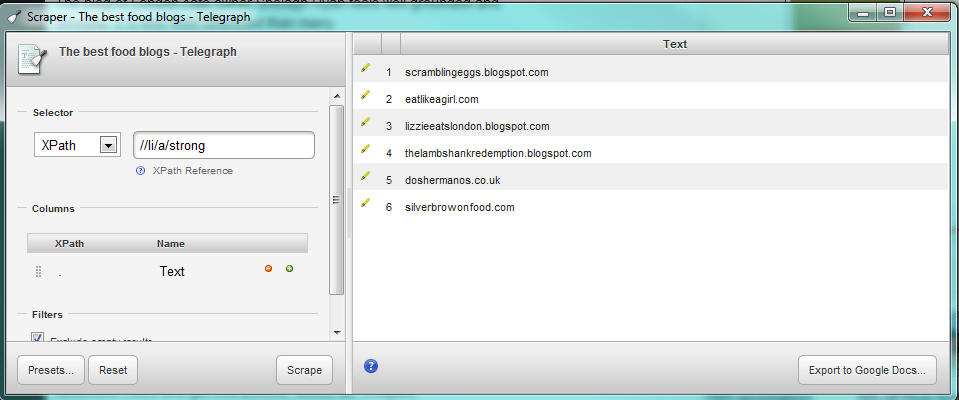Click the //li/a/strong XPath input field
The height and width of the screenshot is (400, 959).
tap(224, 146)
